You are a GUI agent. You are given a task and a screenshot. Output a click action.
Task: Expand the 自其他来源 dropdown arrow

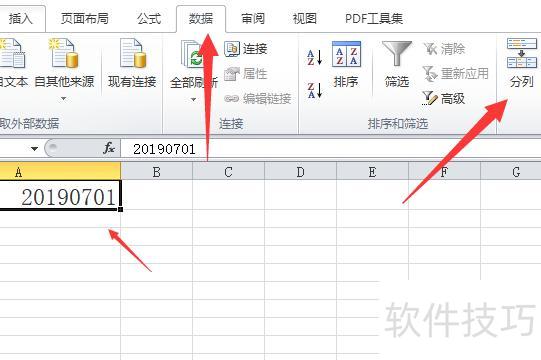[63, 99]
